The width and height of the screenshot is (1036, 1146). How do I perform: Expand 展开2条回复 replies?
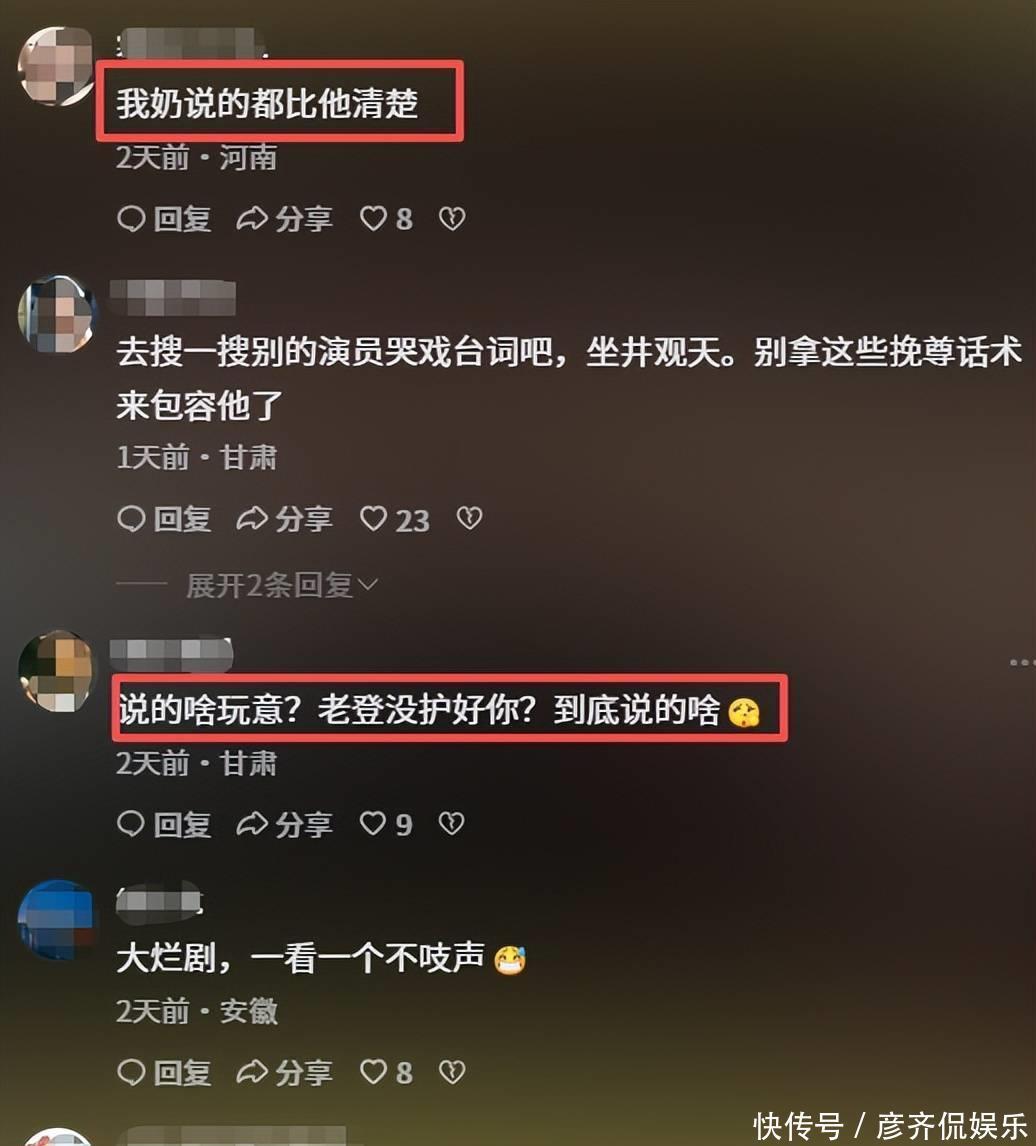(x=281, y=585)
